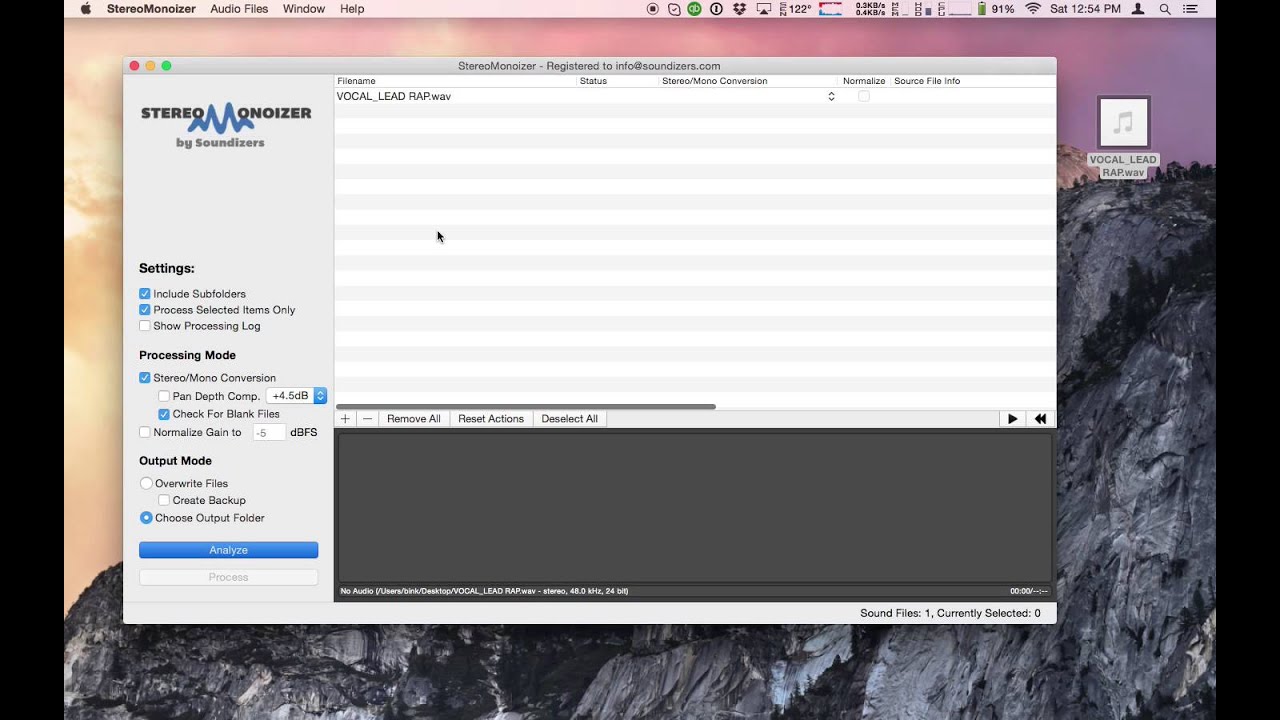Click the Source File Info column header
This screenshot has width=1280, height=720.
[973, 81]
